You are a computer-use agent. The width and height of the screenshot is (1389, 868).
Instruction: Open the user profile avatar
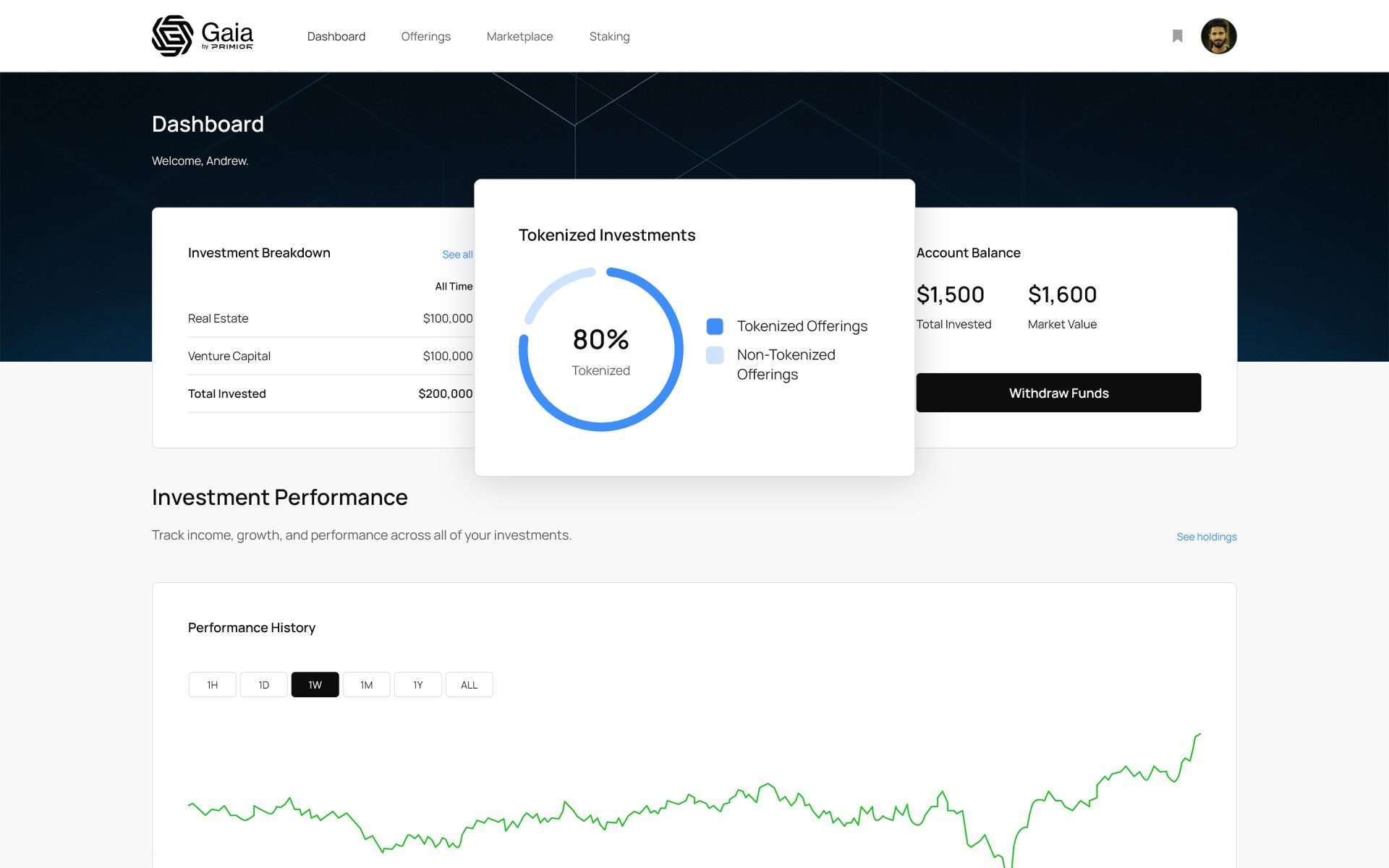(1218, 36)
